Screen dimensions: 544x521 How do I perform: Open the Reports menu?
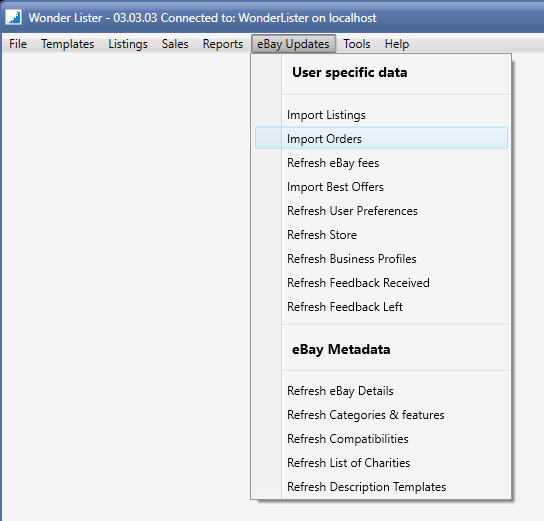click(223, 44)
